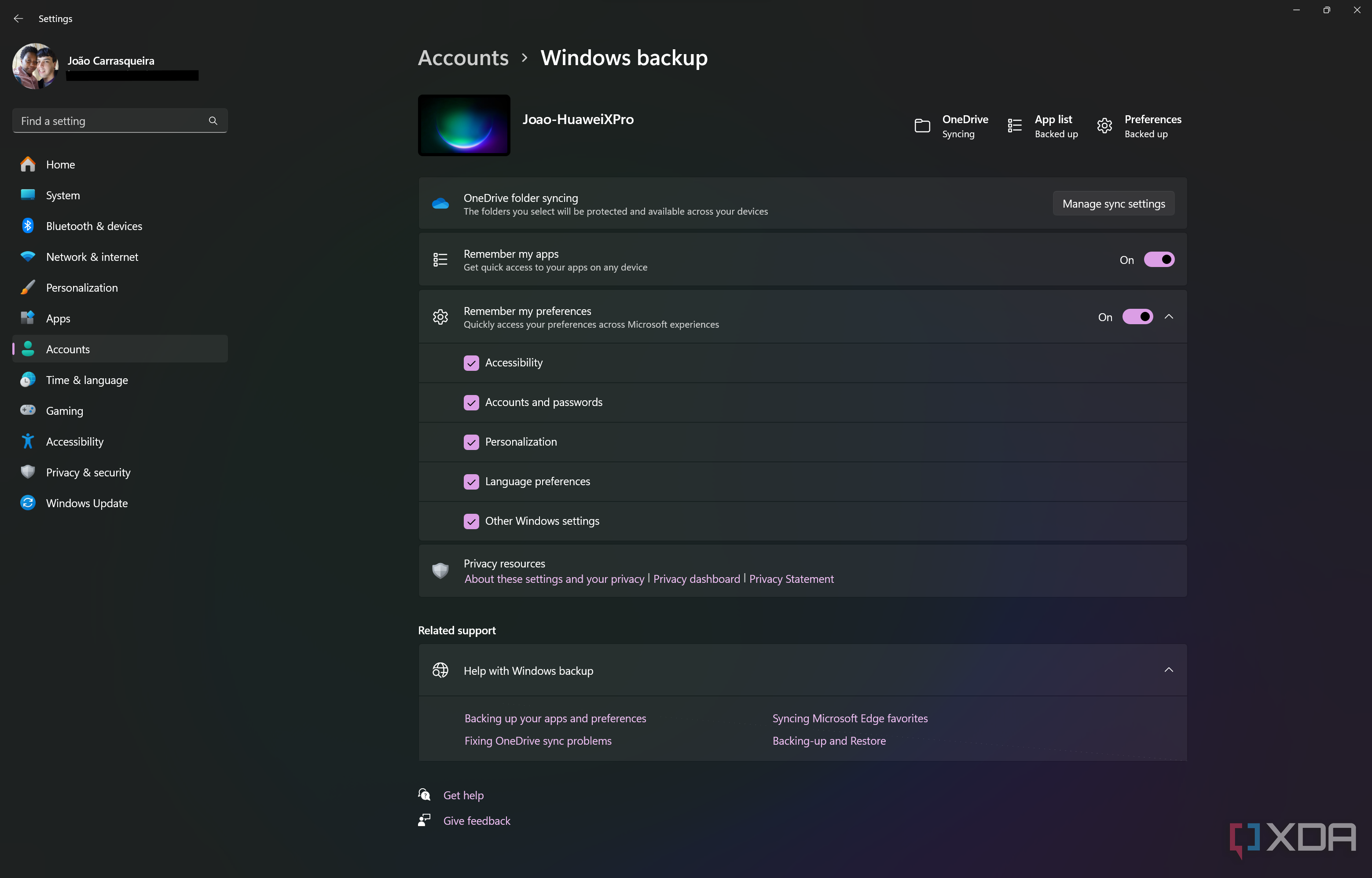
Task: Collapse the Remember my preferences section chevron
Action: tap(1168, 316)
